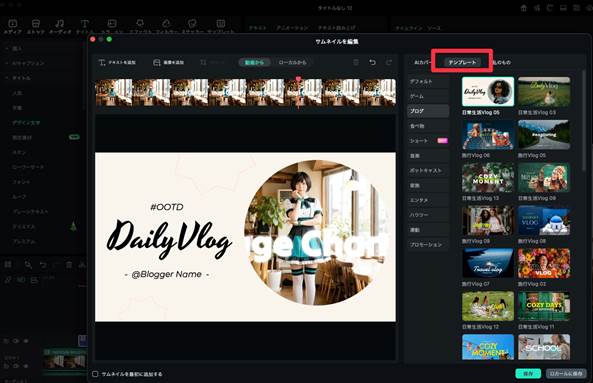Click the green 保存 (Save) button
593x383 pixels.
[x=528, y=374]
